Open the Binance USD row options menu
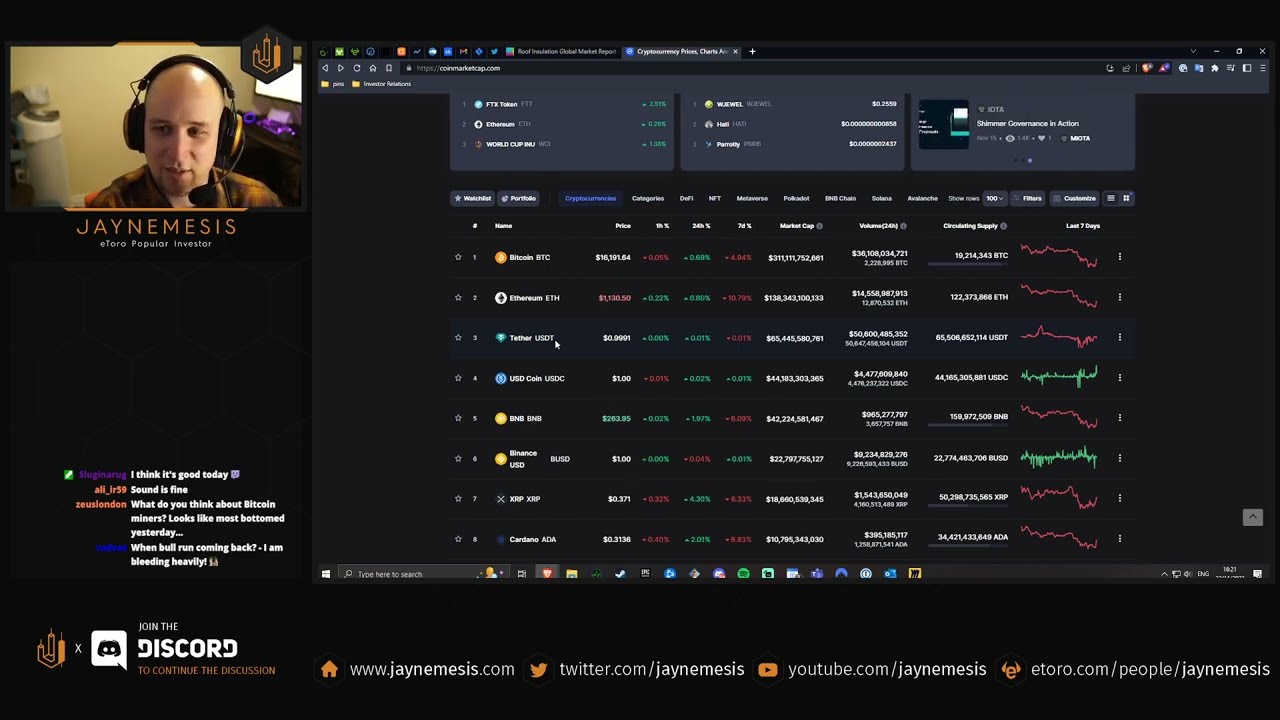 [1119, 458]
